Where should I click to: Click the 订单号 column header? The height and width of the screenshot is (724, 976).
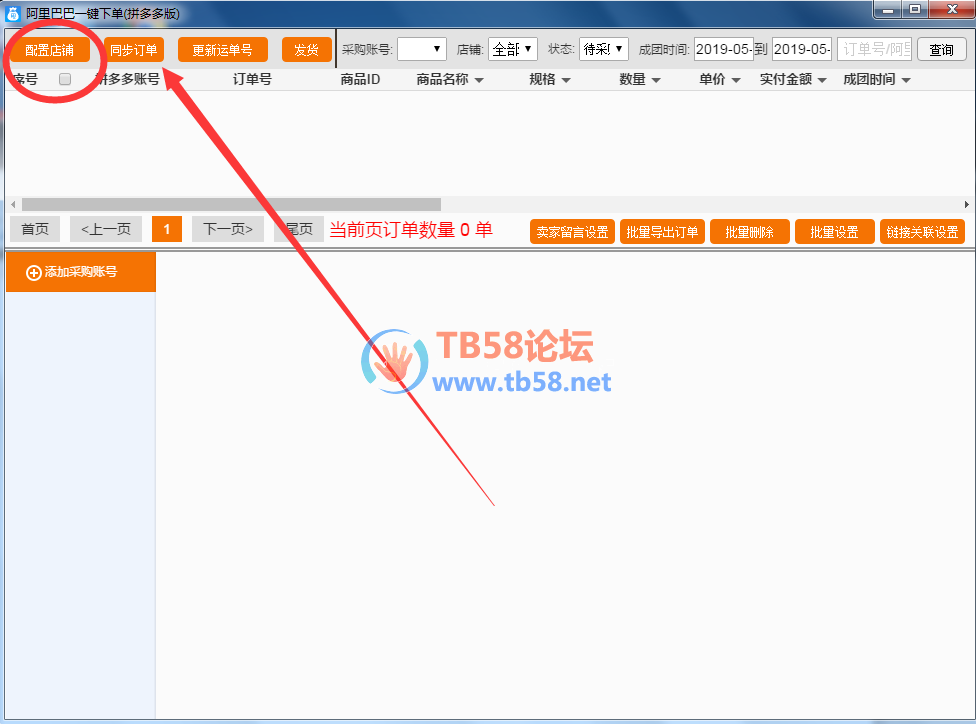(252, 79)
